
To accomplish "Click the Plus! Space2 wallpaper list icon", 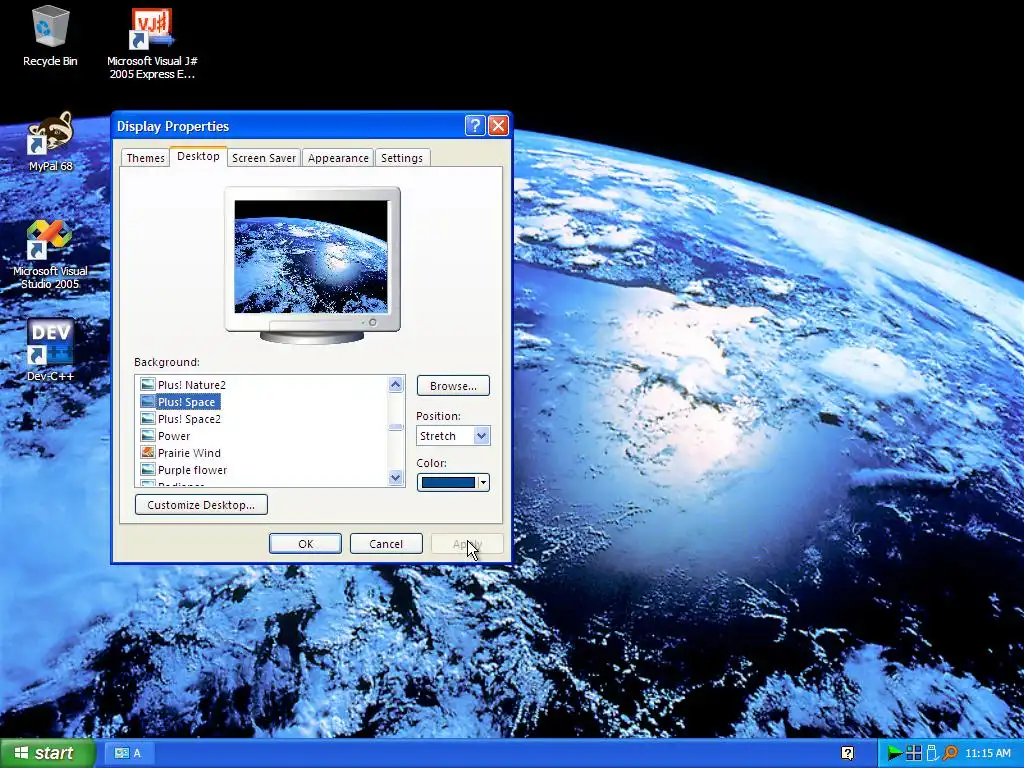I will pos(148,419).
